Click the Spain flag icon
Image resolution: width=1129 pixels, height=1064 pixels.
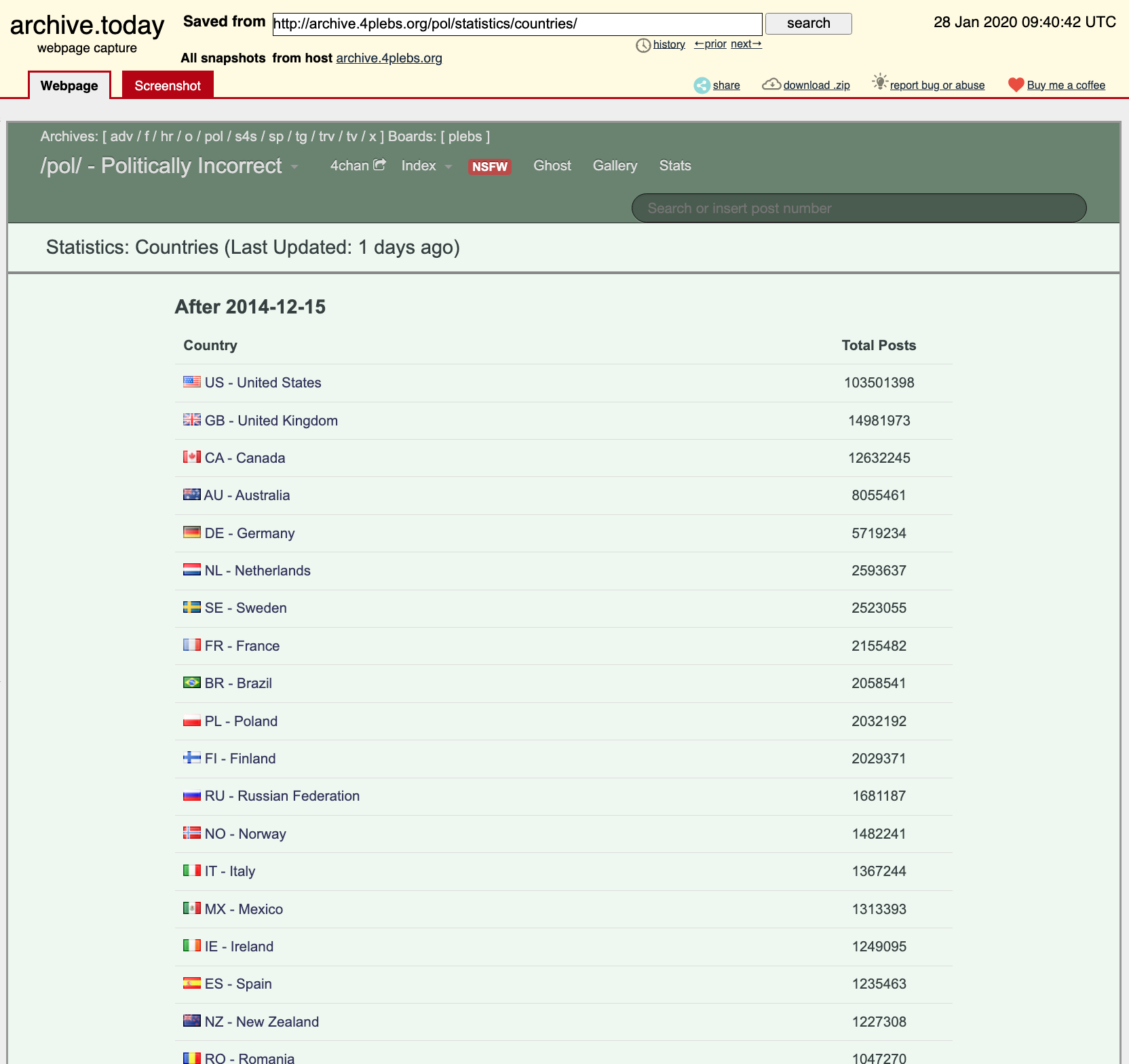click(192, 983)
